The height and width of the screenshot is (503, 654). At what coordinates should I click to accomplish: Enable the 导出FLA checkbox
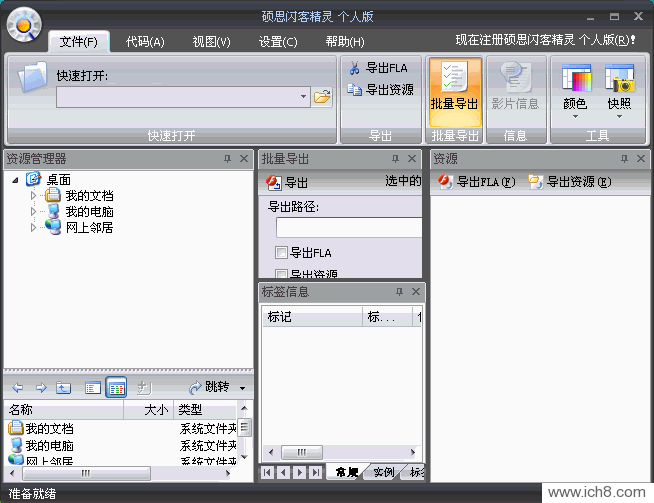(281, 252)
